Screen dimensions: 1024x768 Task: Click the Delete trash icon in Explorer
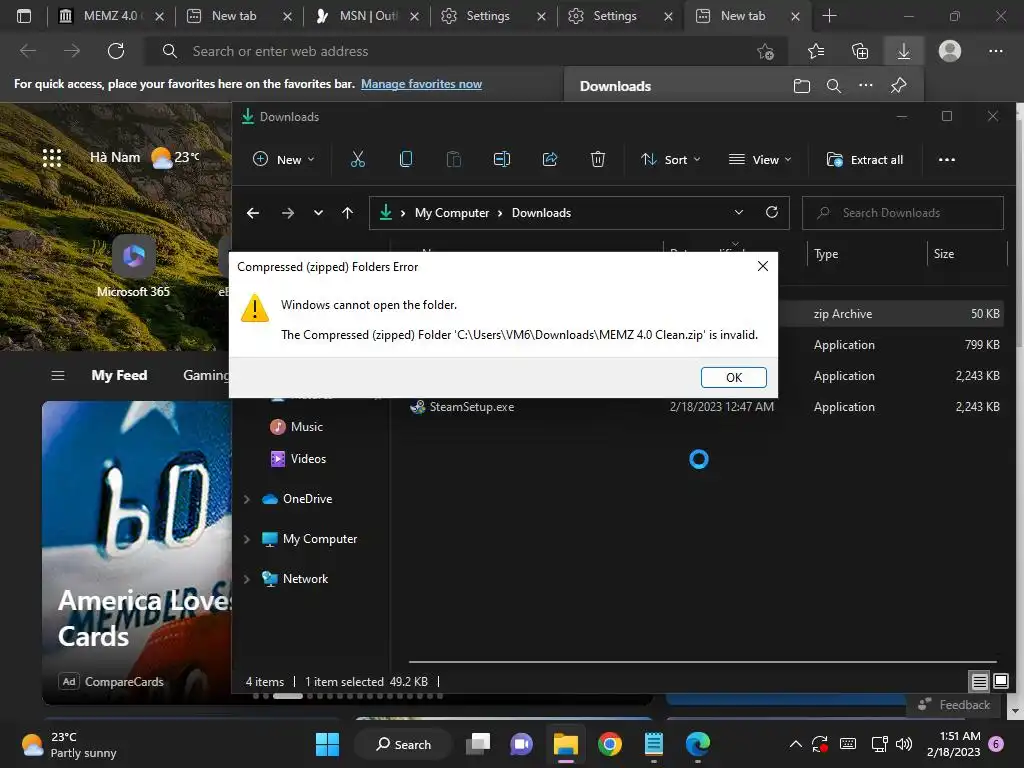click(598, 159)
